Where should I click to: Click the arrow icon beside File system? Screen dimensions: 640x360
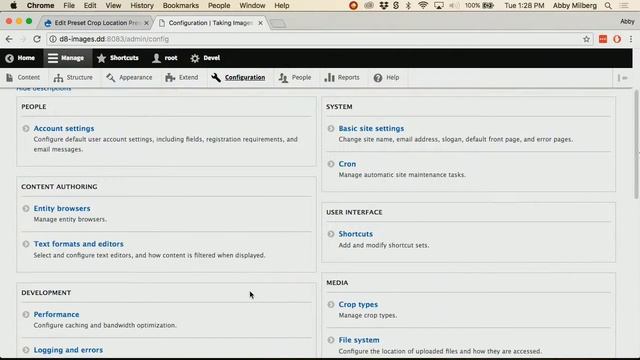331,340
